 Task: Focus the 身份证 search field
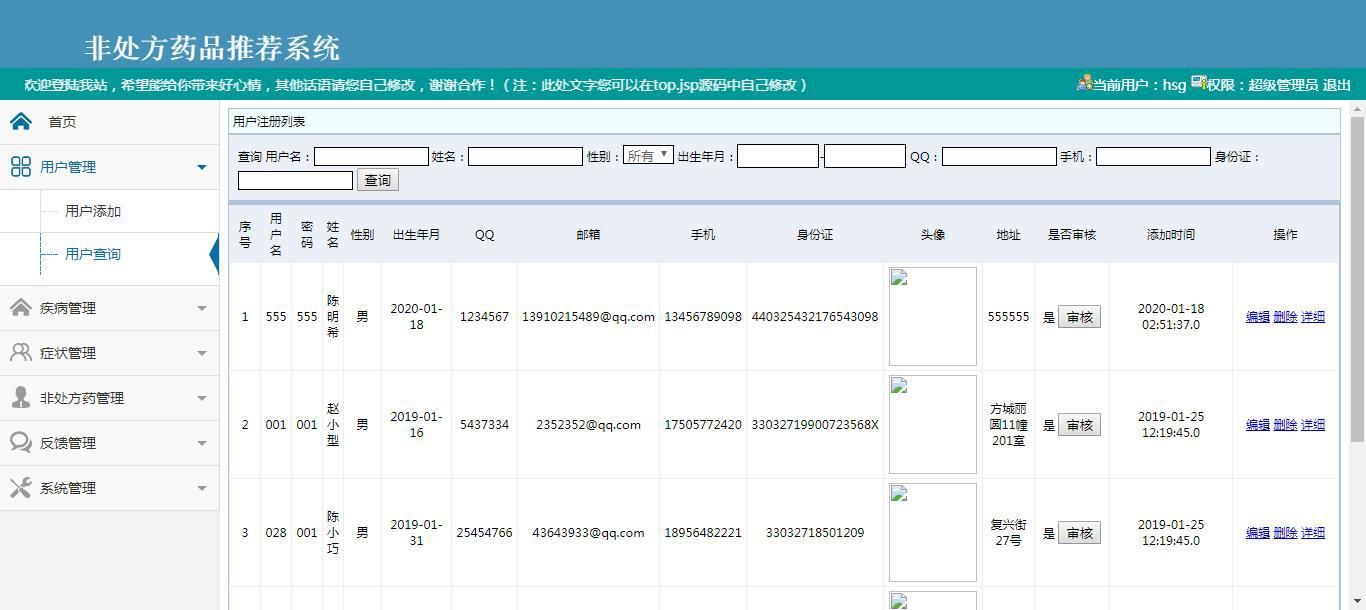[295, 180]
